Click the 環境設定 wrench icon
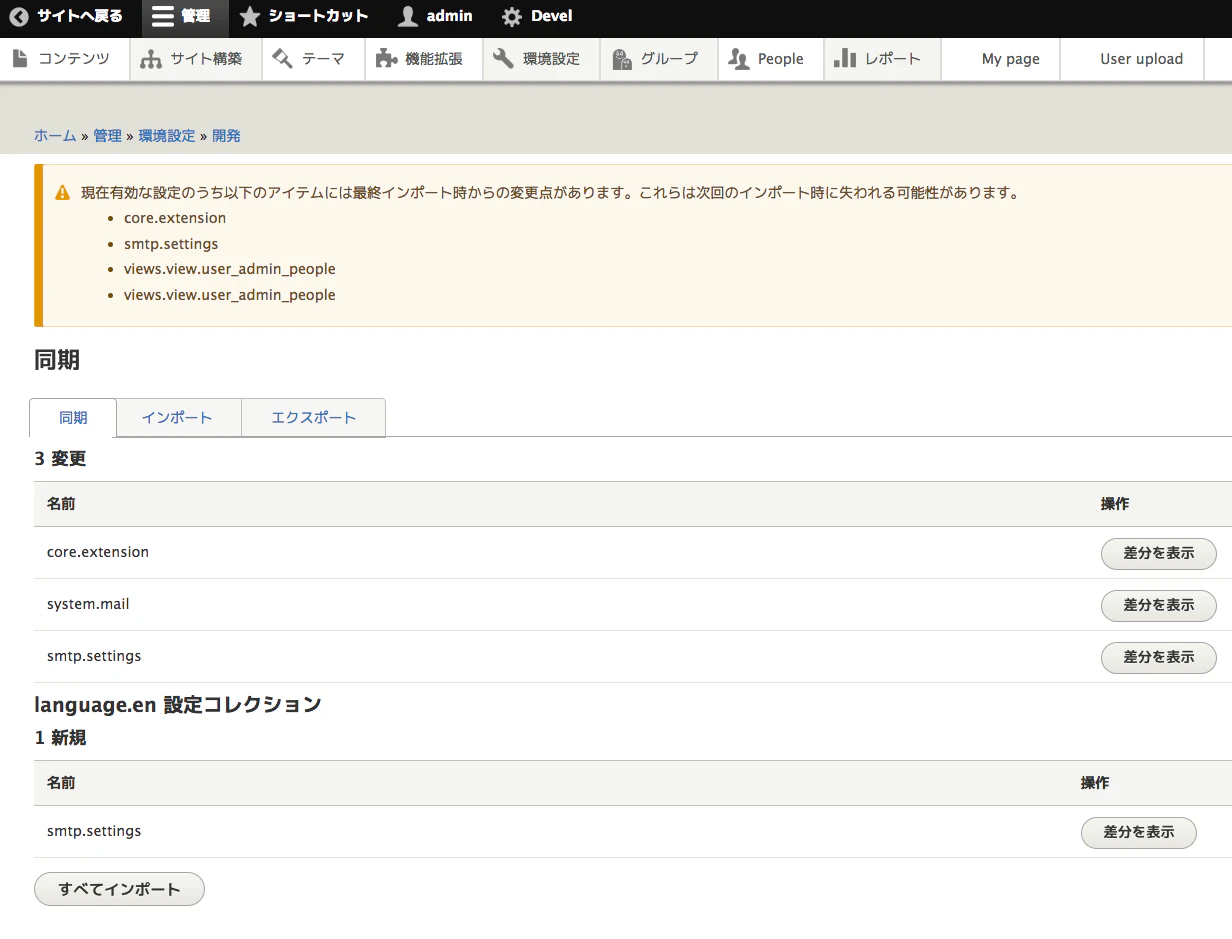The height and width of the screenshot is (939, 1232). tap(504, 58)
